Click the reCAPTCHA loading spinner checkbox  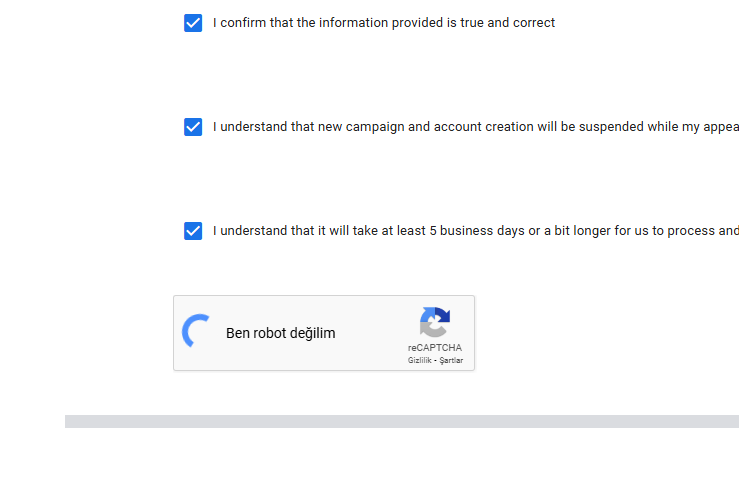click(x=196, y=331)
